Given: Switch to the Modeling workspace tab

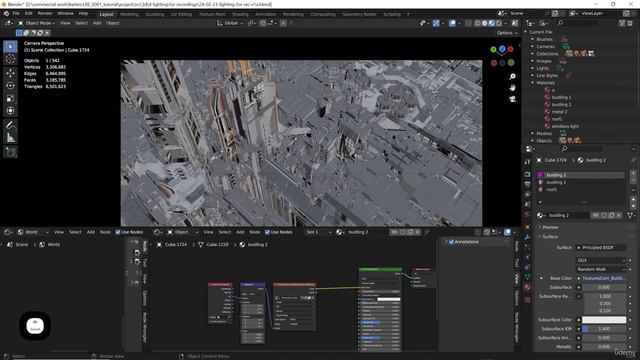Looking at the screenshot, I should [129, 14].
